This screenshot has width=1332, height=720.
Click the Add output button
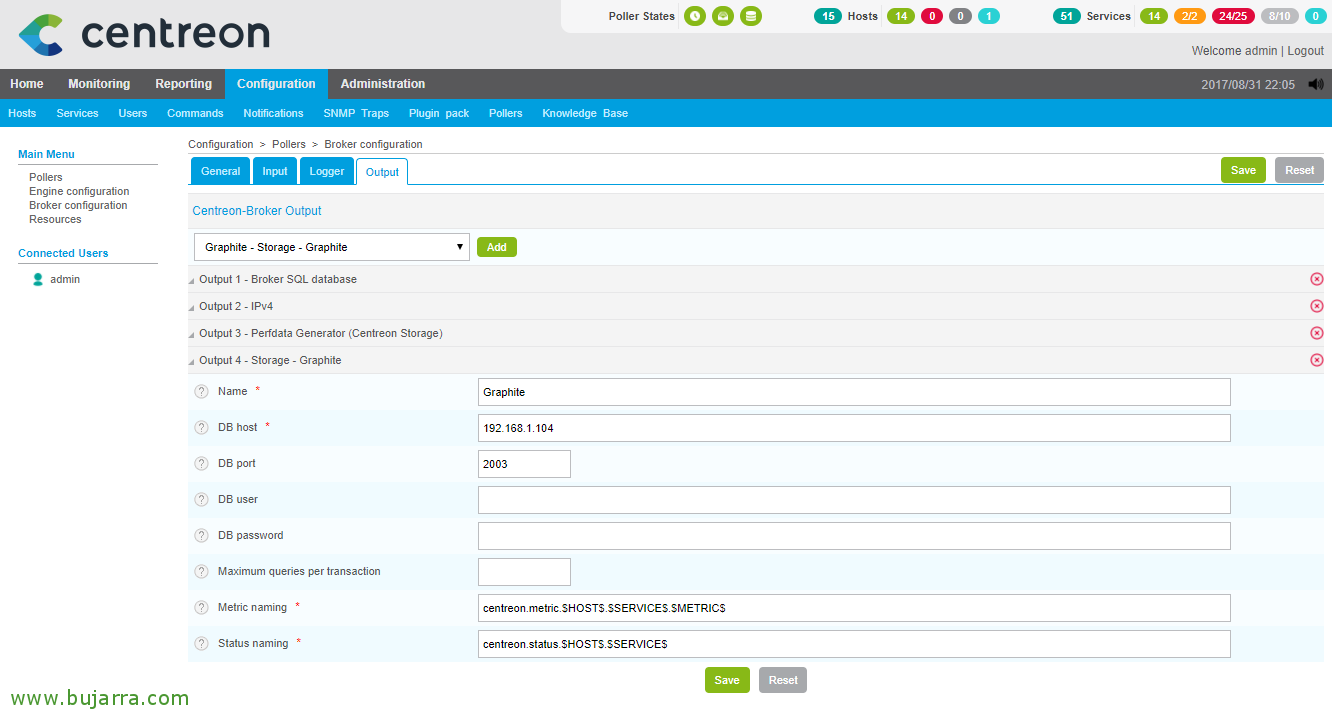(x=497, y=247)
